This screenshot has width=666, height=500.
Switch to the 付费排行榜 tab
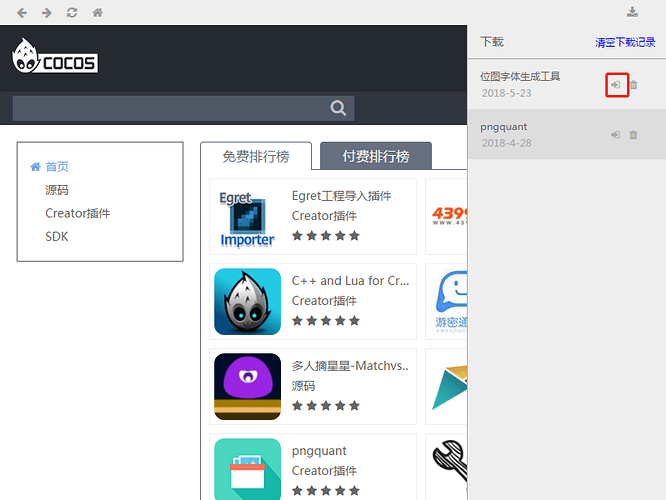pyautogui.click(x=376, y=156)
